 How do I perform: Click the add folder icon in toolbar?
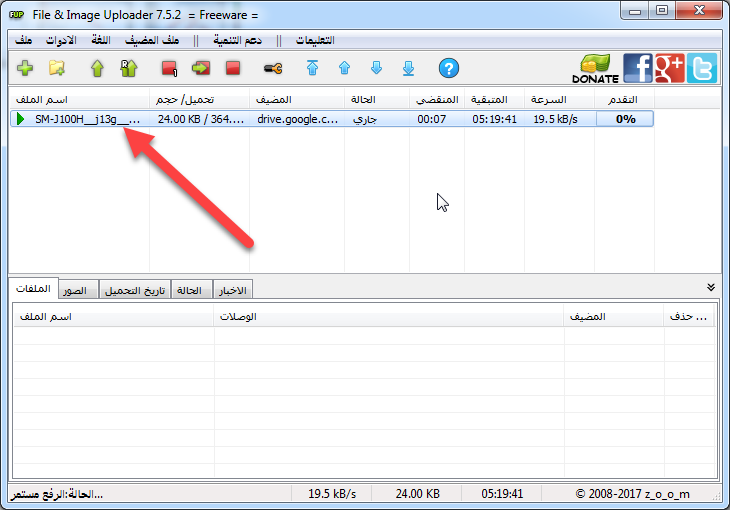pyautogui.click(x=57, y=68)
